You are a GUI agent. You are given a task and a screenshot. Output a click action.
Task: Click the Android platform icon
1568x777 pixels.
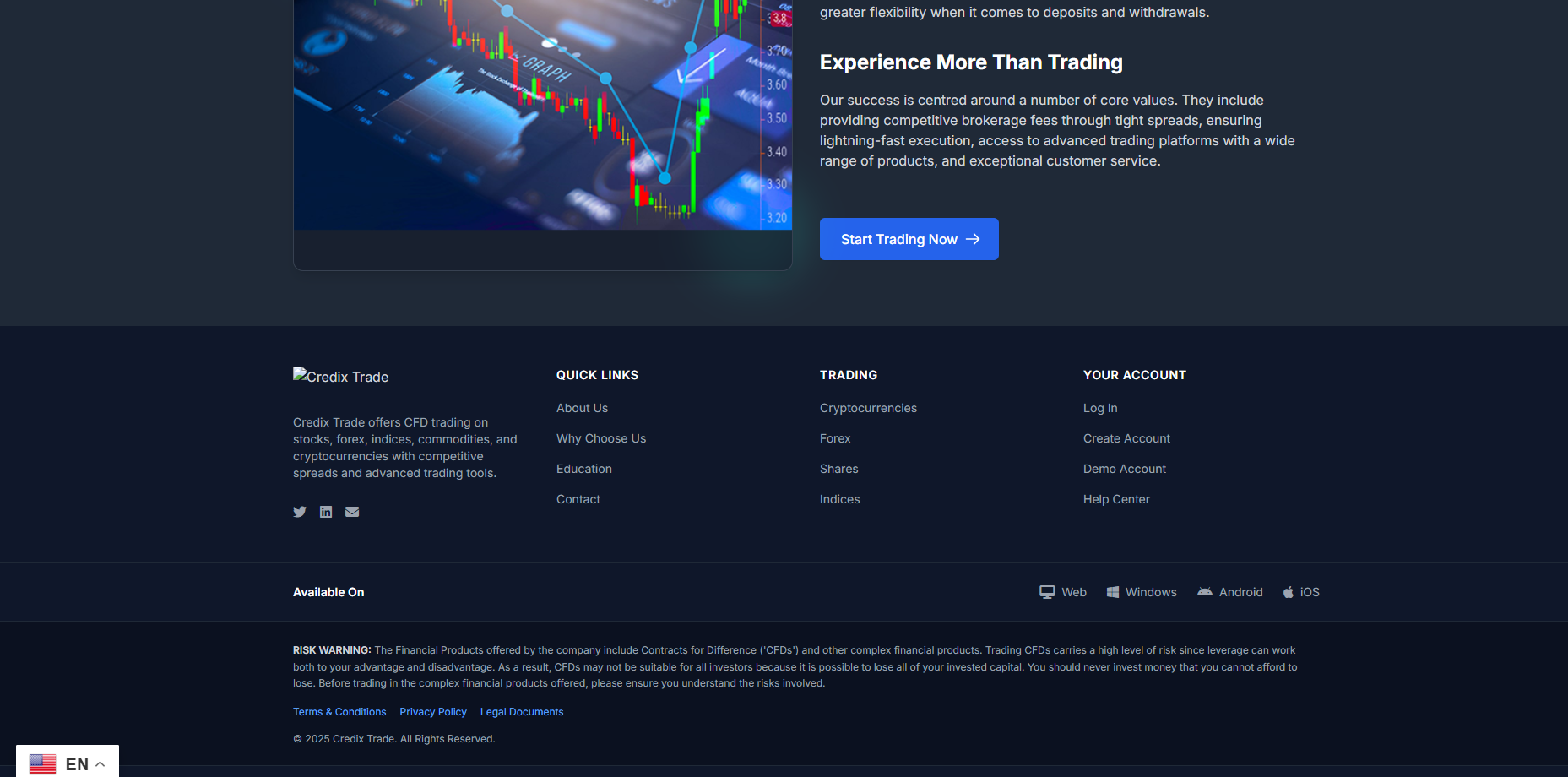(1205, 592)
